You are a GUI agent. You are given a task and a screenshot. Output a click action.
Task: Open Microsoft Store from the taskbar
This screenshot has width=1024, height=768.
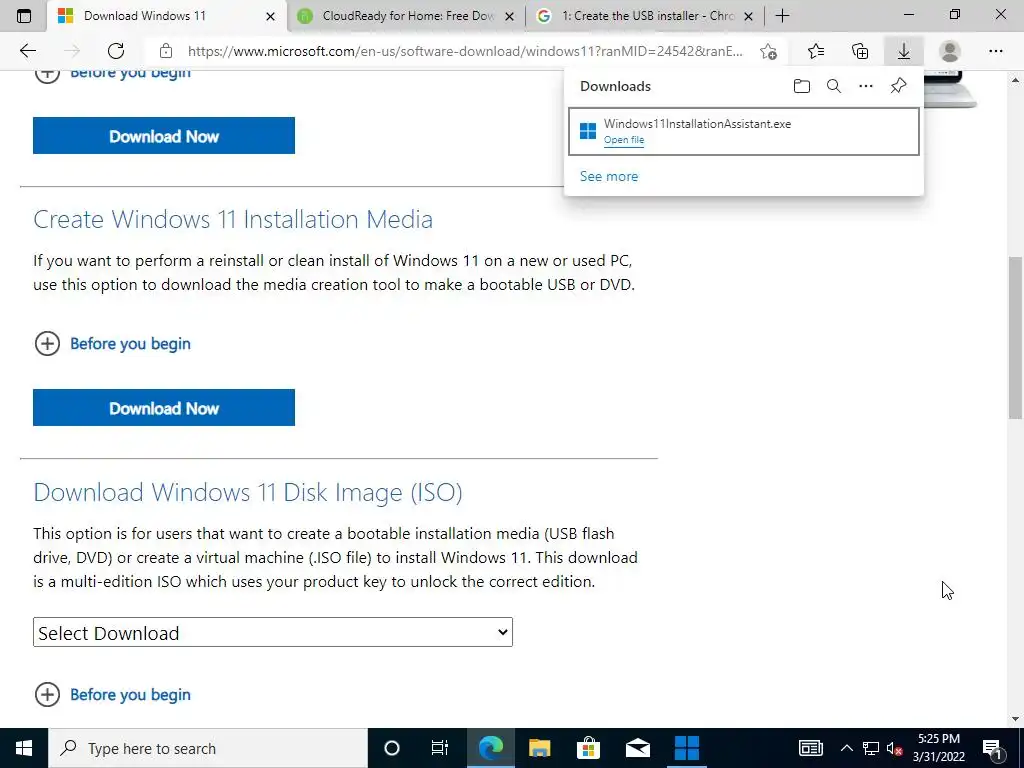(x=588, y=748)
